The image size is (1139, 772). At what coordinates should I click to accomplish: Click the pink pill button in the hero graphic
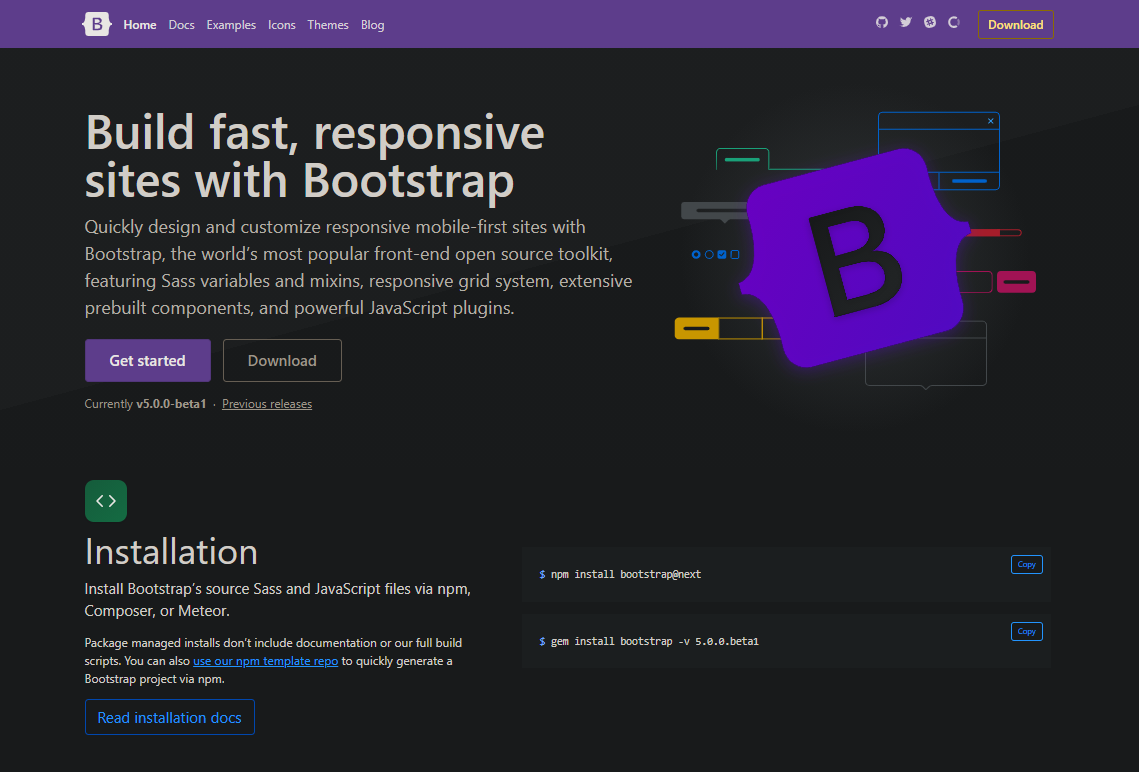[x=1016, y=282]
